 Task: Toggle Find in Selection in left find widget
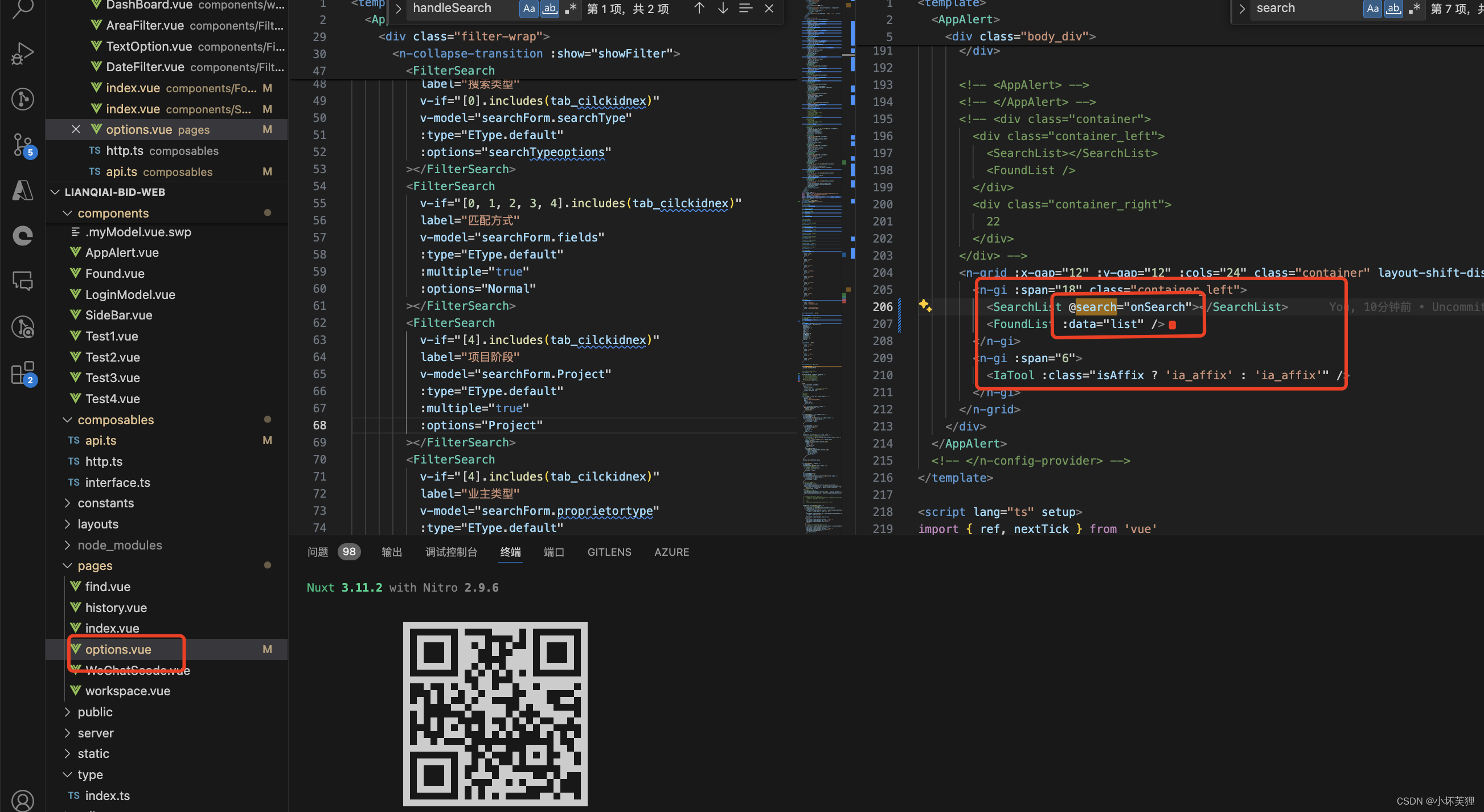click(x=745, y=8)
